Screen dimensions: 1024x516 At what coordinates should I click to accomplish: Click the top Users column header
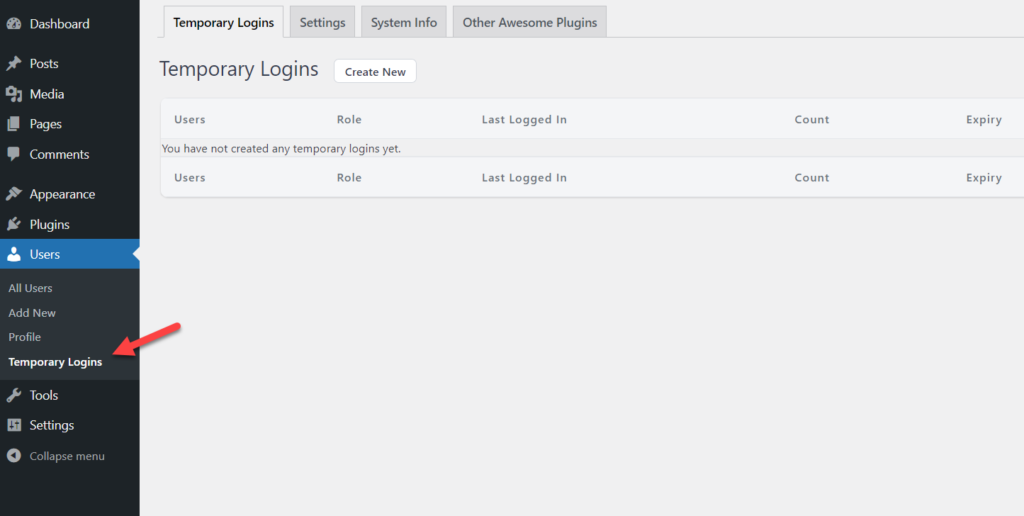click(189, 120)
